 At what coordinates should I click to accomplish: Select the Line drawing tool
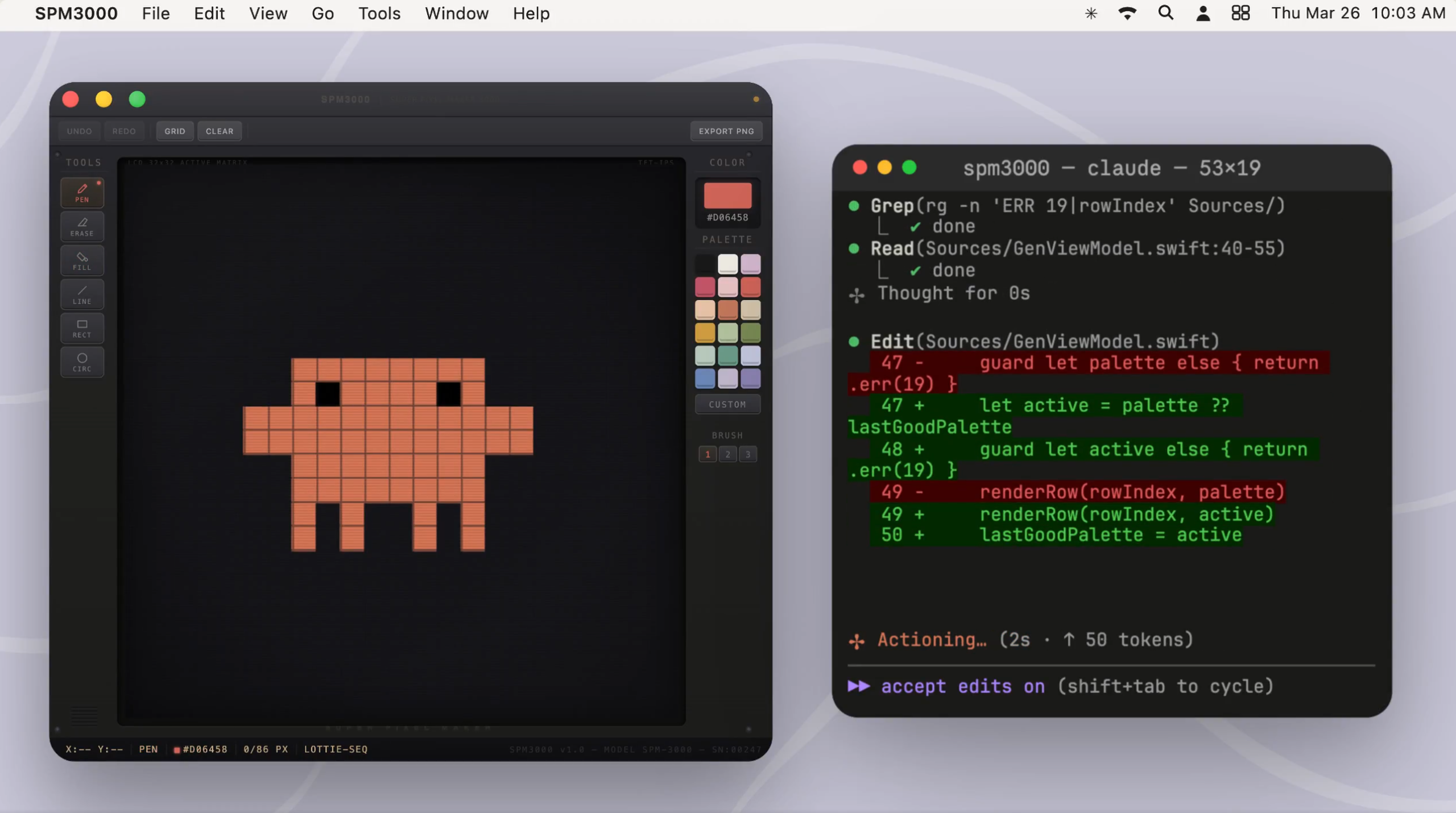point(82,294)
